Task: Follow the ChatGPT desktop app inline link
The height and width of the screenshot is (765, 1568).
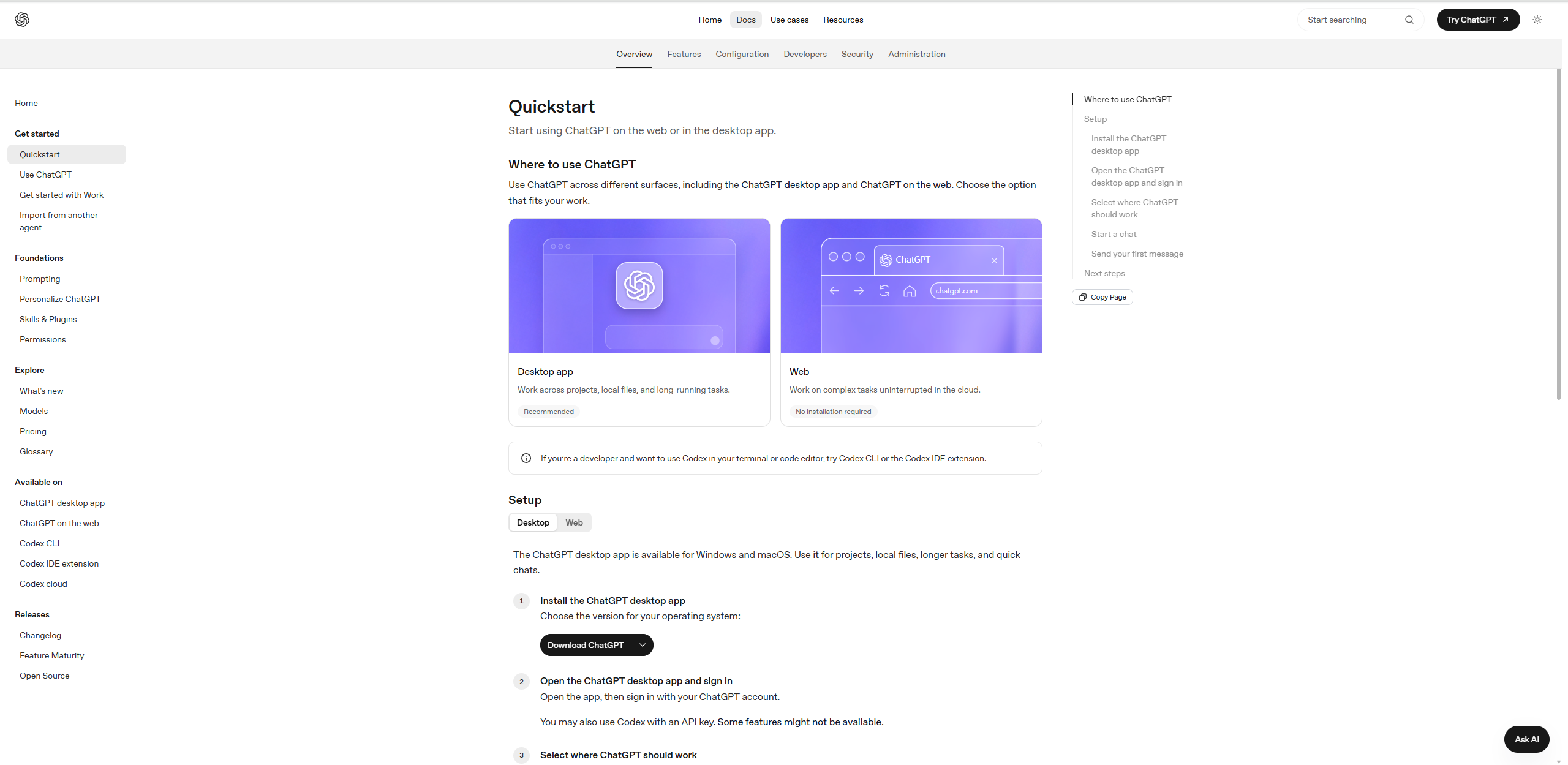Action: [x=790, y=185]
